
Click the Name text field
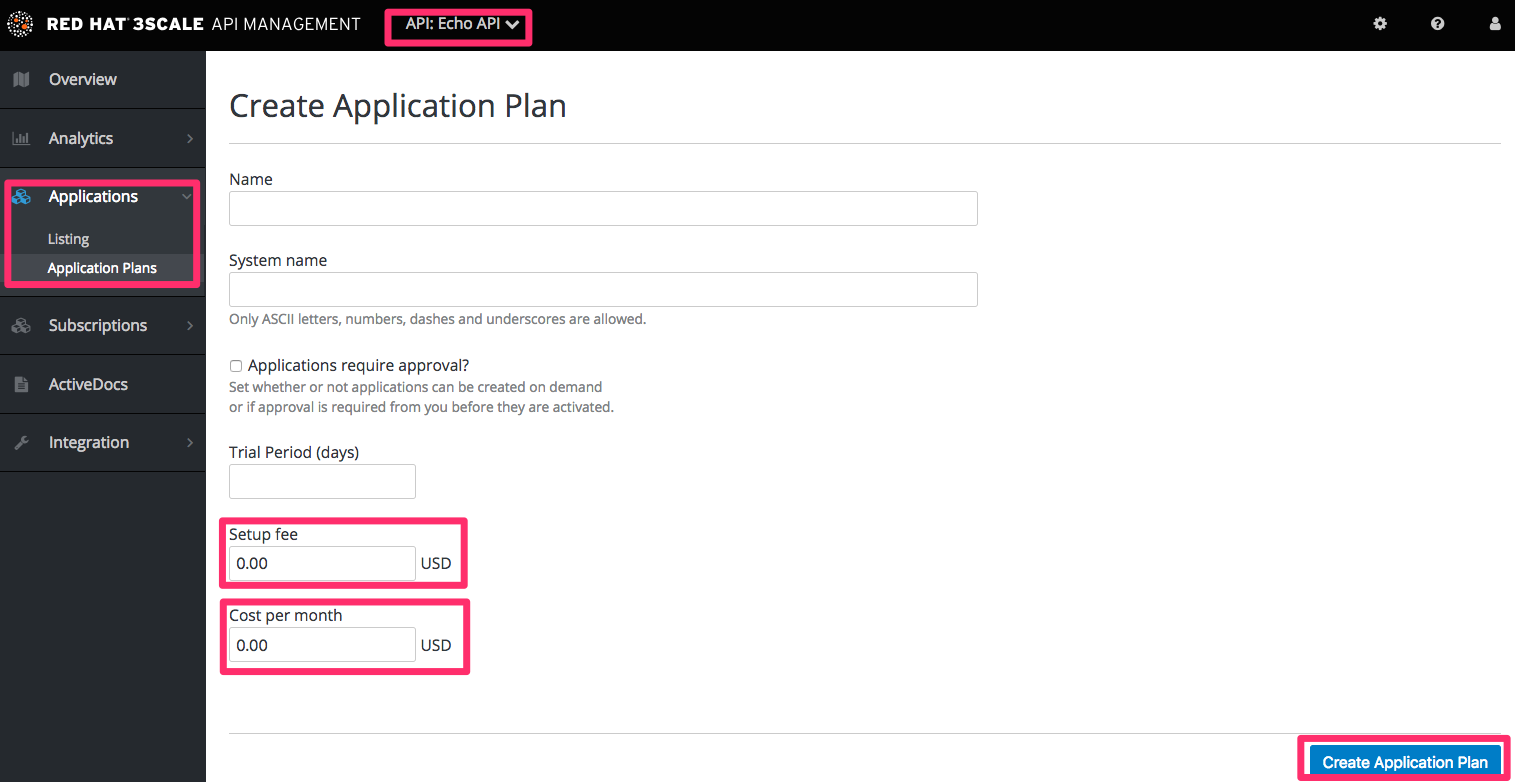click(x=603, y=209)
